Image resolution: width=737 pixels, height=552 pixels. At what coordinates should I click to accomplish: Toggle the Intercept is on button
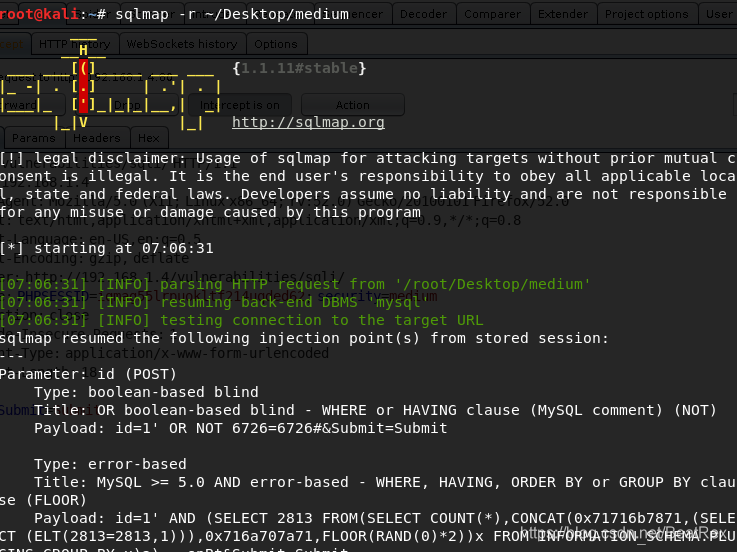coord(240,105)
